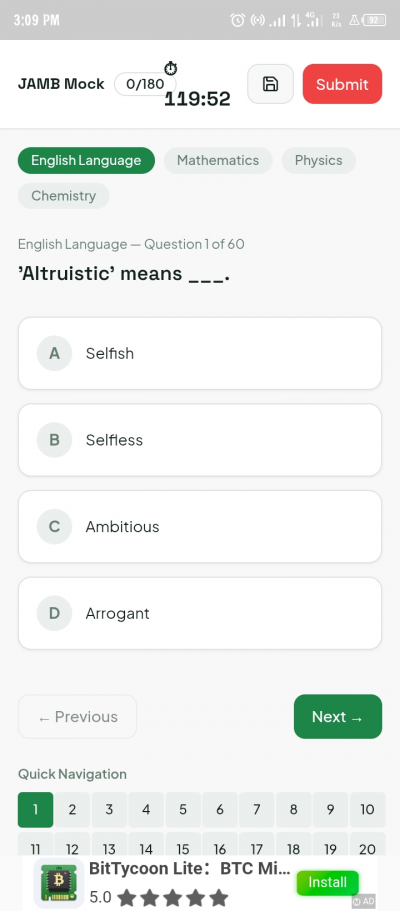Choose option A Selfish
Viewport: 400px width, 911px height.
[200, 353]
